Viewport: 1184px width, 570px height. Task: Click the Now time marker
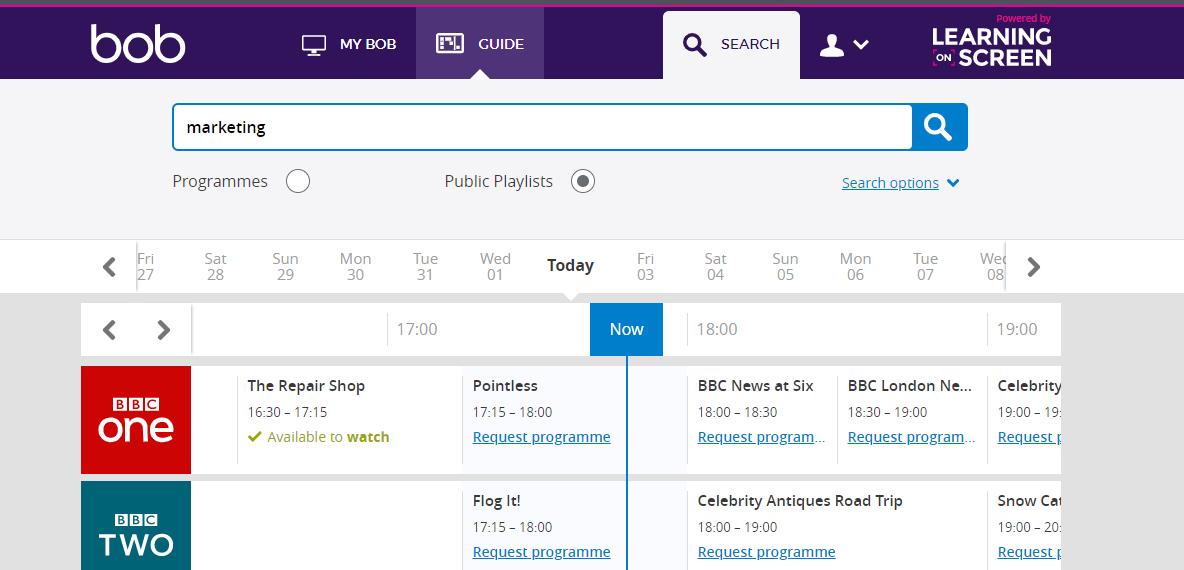626,329
